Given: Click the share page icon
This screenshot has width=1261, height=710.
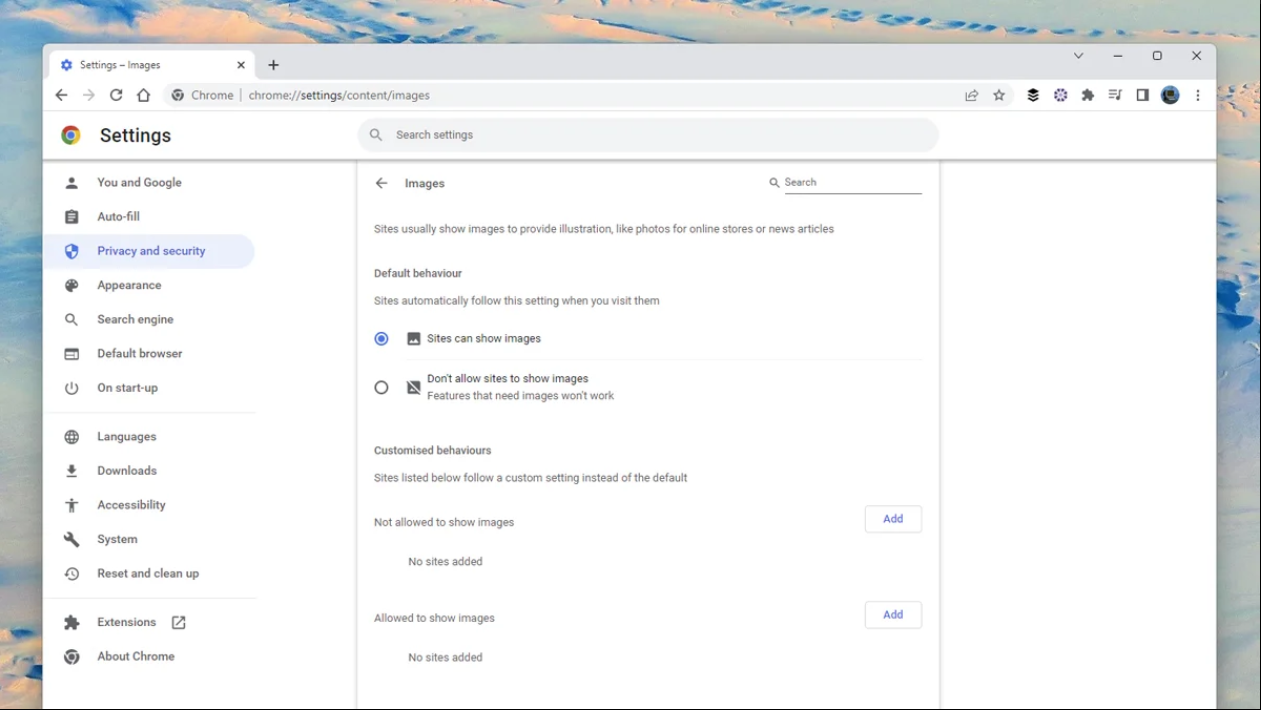Looking at the screenshot, I should click(x=971, y=95).
